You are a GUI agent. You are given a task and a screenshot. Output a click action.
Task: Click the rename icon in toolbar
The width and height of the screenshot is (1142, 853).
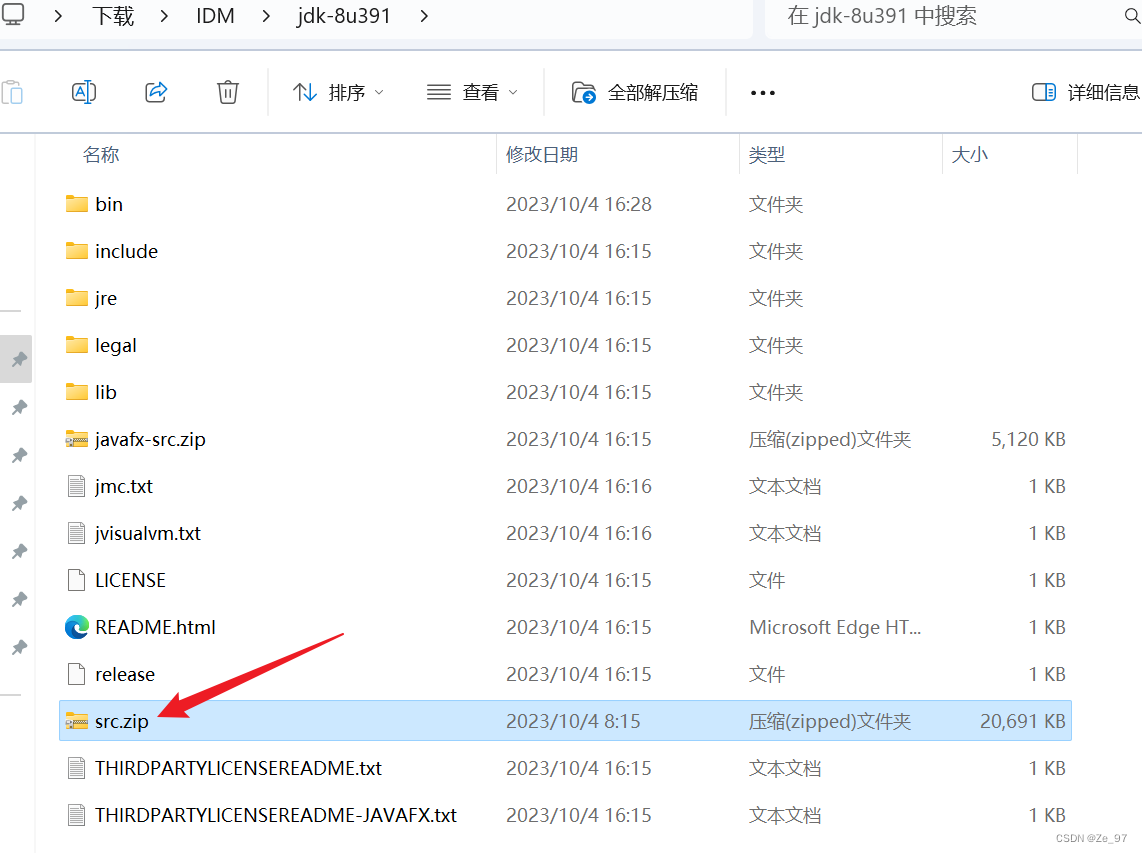(x=84, y=93)
